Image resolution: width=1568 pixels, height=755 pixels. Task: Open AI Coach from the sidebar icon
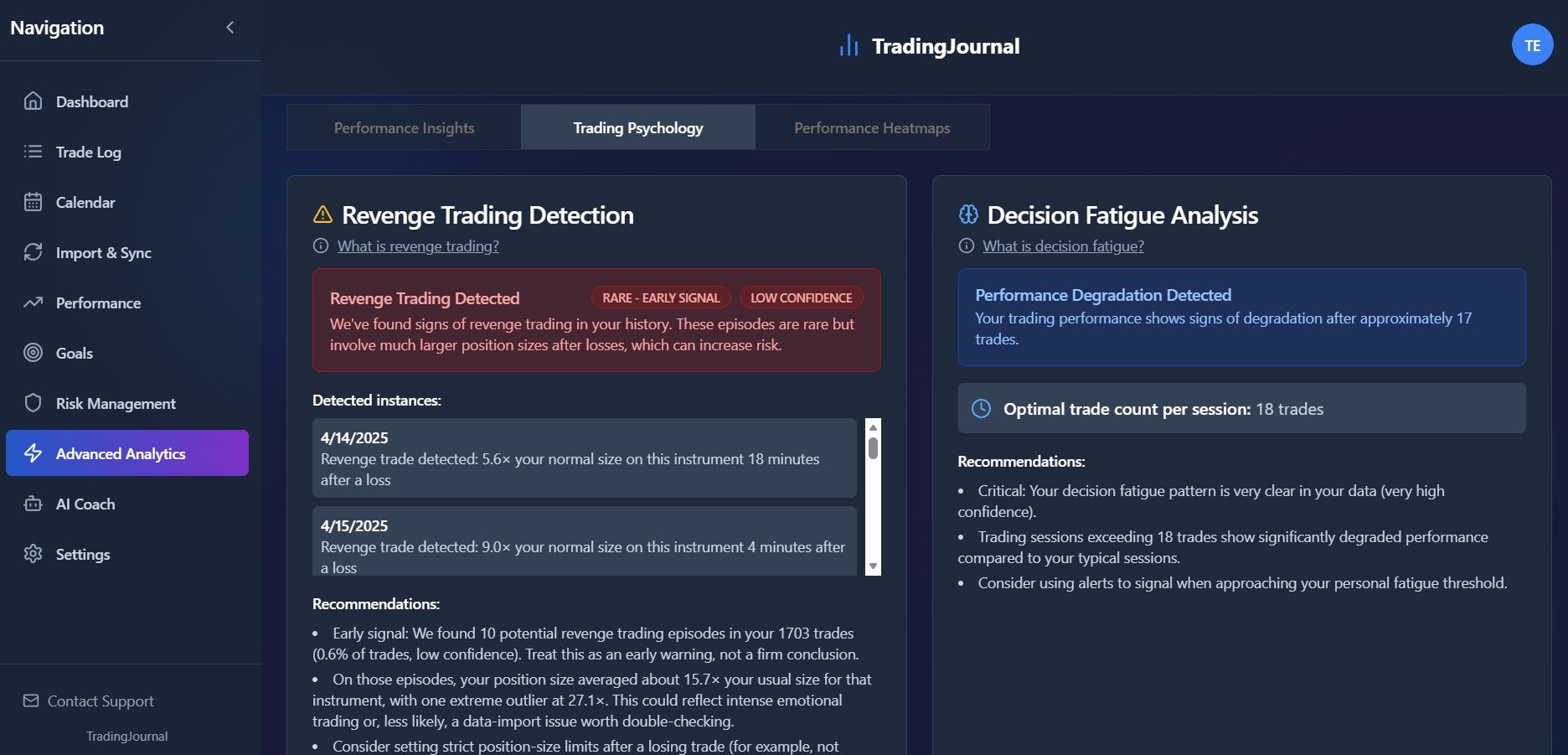pyautogui.click(x=32, y=504)
